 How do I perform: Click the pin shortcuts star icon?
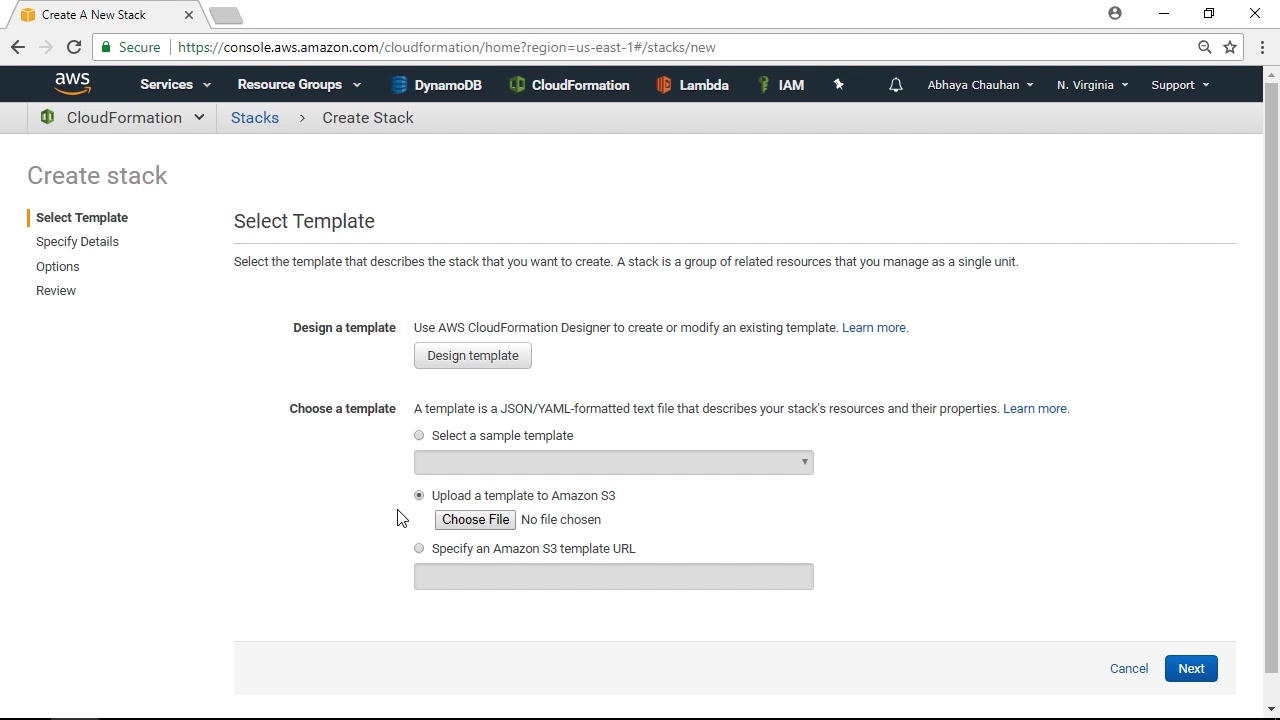coord(839,85)
